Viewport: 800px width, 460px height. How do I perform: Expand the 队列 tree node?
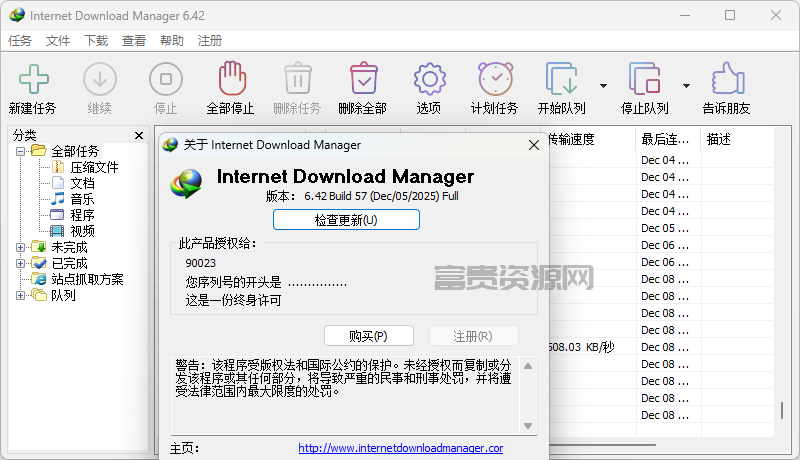[x=20, y=295]
